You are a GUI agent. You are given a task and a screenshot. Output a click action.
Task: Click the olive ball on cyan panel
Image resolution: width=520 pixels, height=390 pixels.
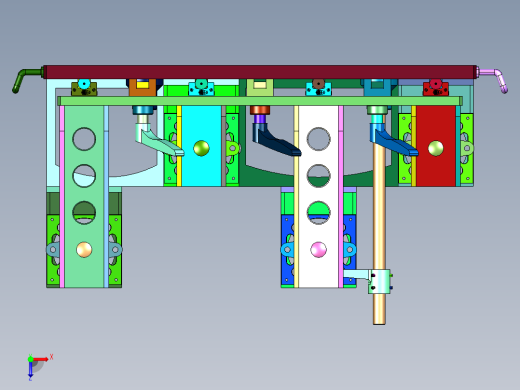[x=201, y=148]
